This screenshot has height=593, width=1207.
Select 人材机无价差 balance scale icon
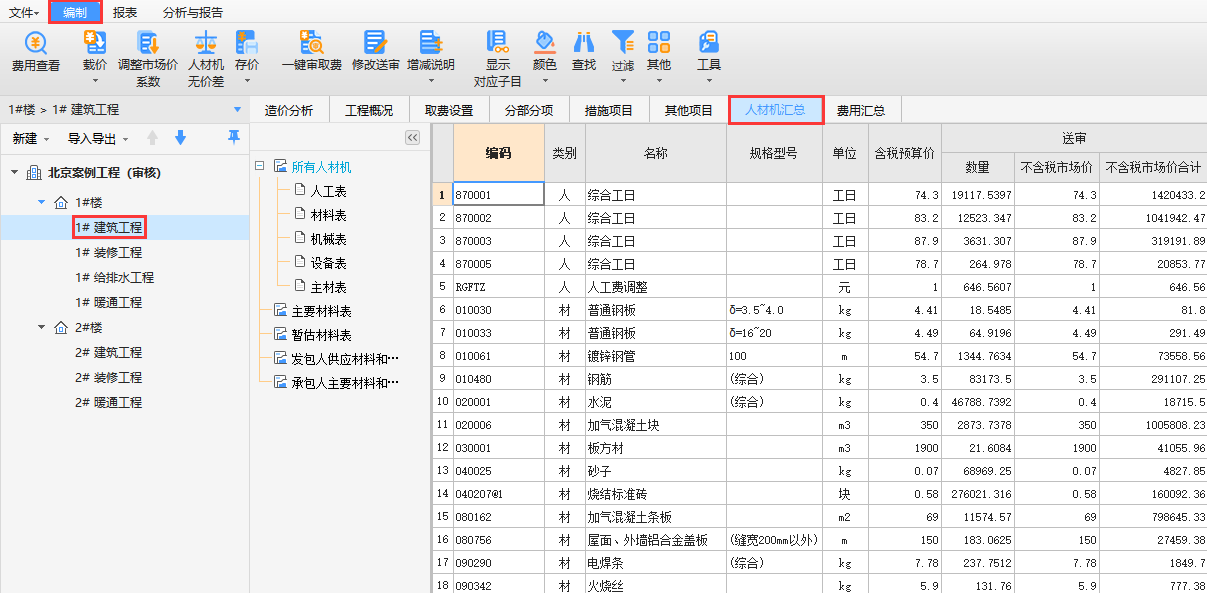(x=206, y=44)
